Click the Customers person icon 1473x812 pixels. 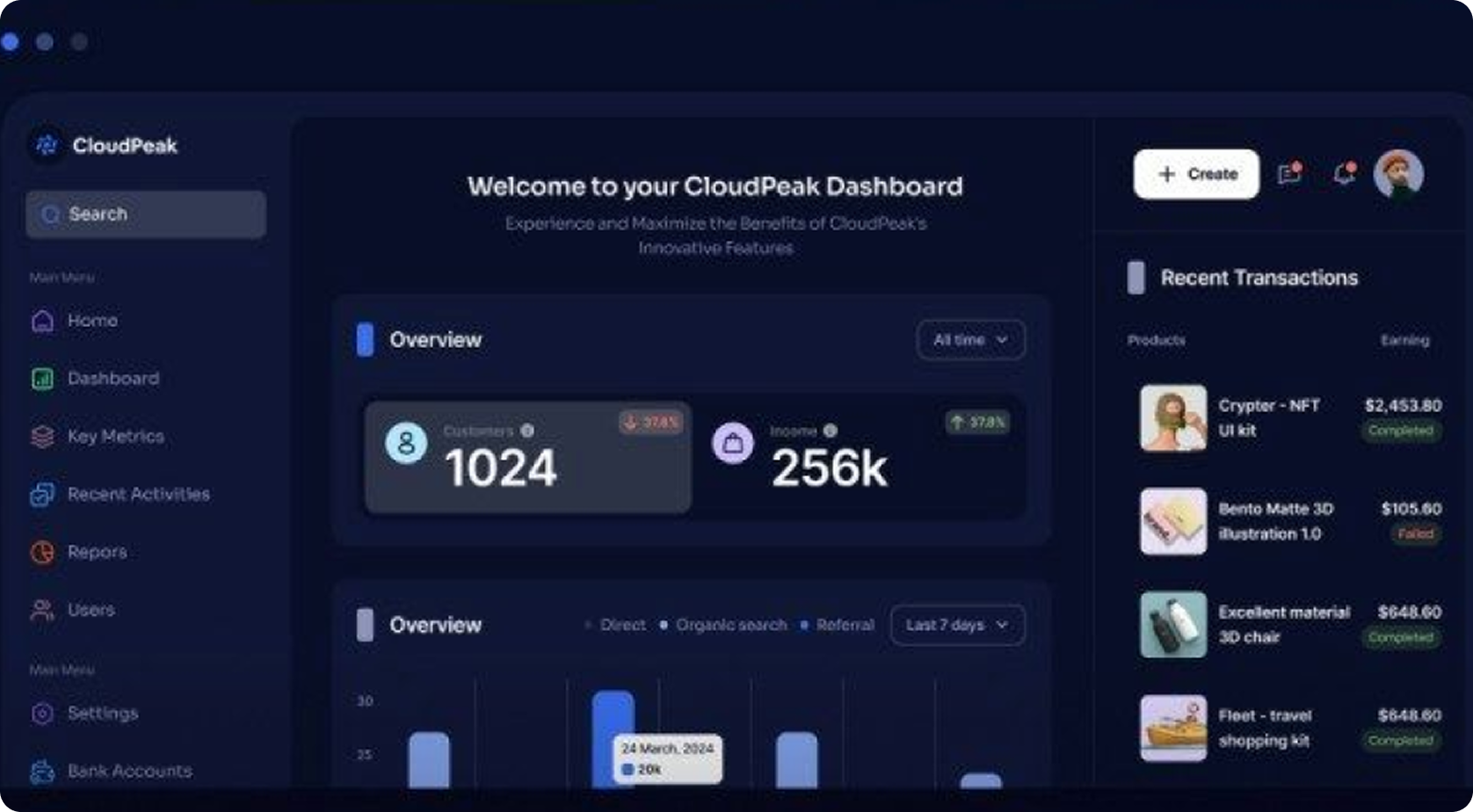pos(406,443)
